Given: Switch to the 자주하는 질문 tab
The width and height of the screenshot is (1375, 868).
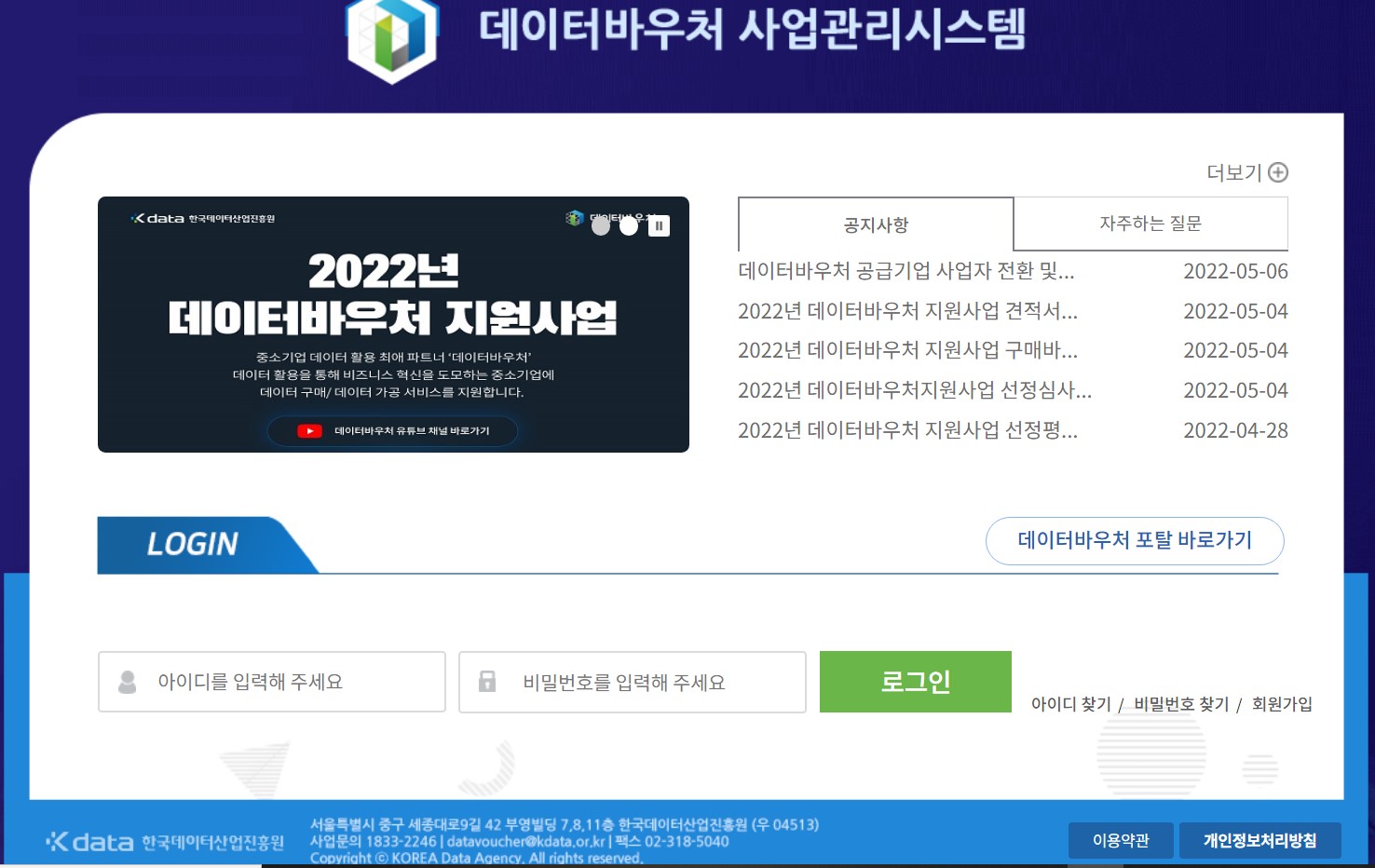Looking at the screenshot, I should click(1150, 224).
